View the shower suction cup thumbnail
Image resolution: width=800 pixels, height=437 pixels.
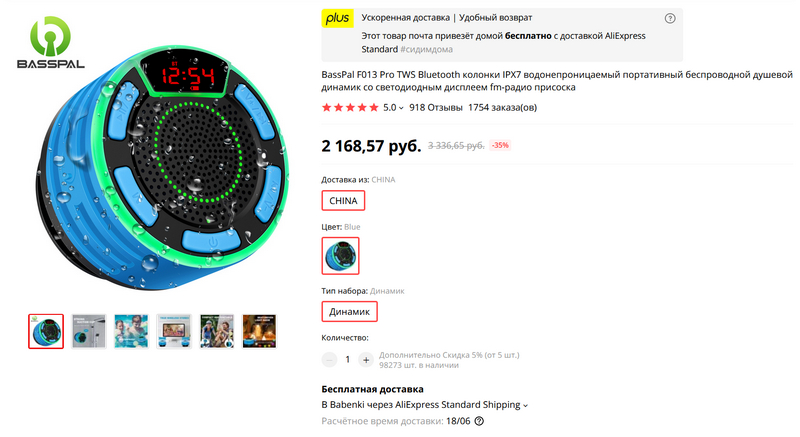(x=89, y=331)
